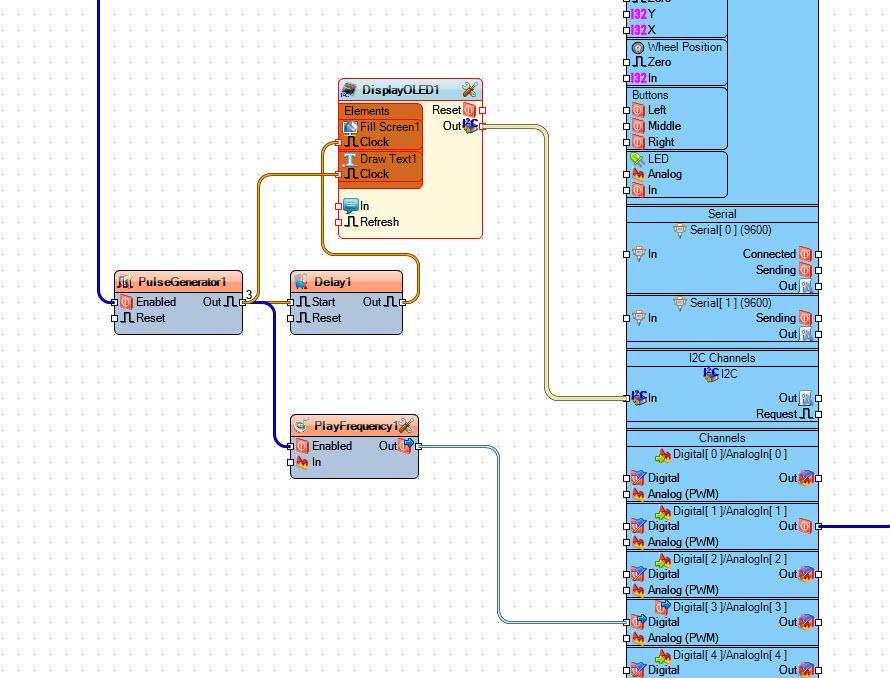Click the Middle button pin icon
Viewport: 890px width, 678px height.
[638, 126]
